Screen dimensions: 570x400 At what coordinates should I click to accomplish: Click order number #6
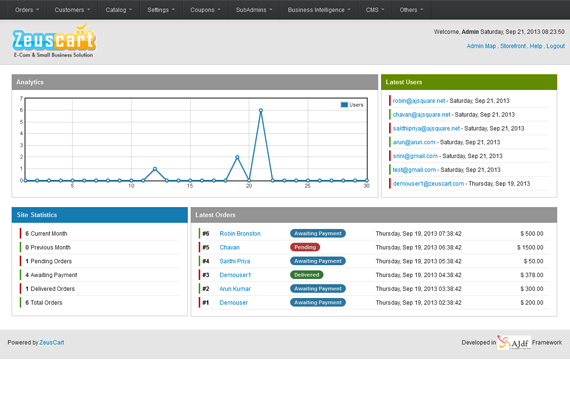tap(206, 233)
